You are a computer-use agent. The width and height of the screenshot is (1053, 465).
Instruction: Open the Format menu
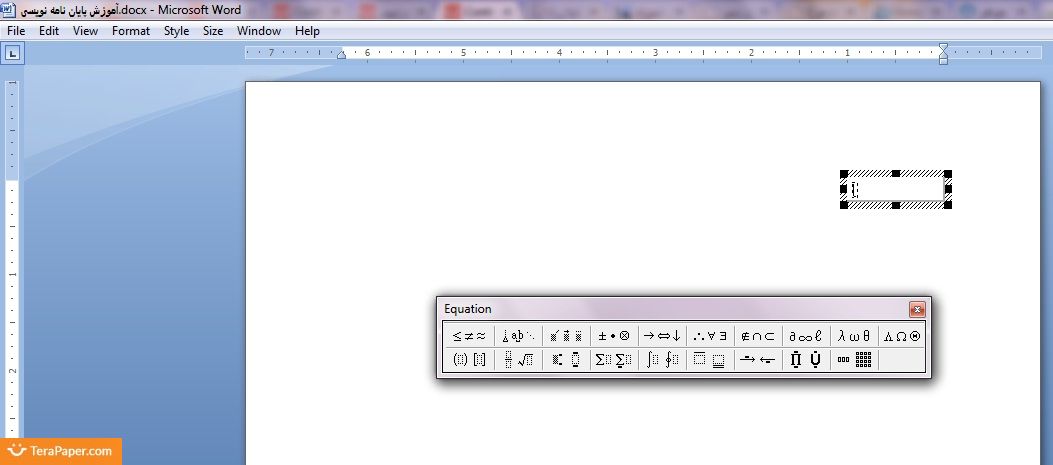(x=131, y=31)
